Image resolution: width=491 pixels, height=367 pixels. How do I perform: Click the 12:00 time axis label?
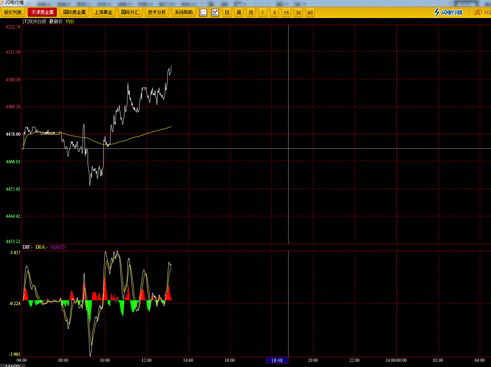click(x=146, y=360)
